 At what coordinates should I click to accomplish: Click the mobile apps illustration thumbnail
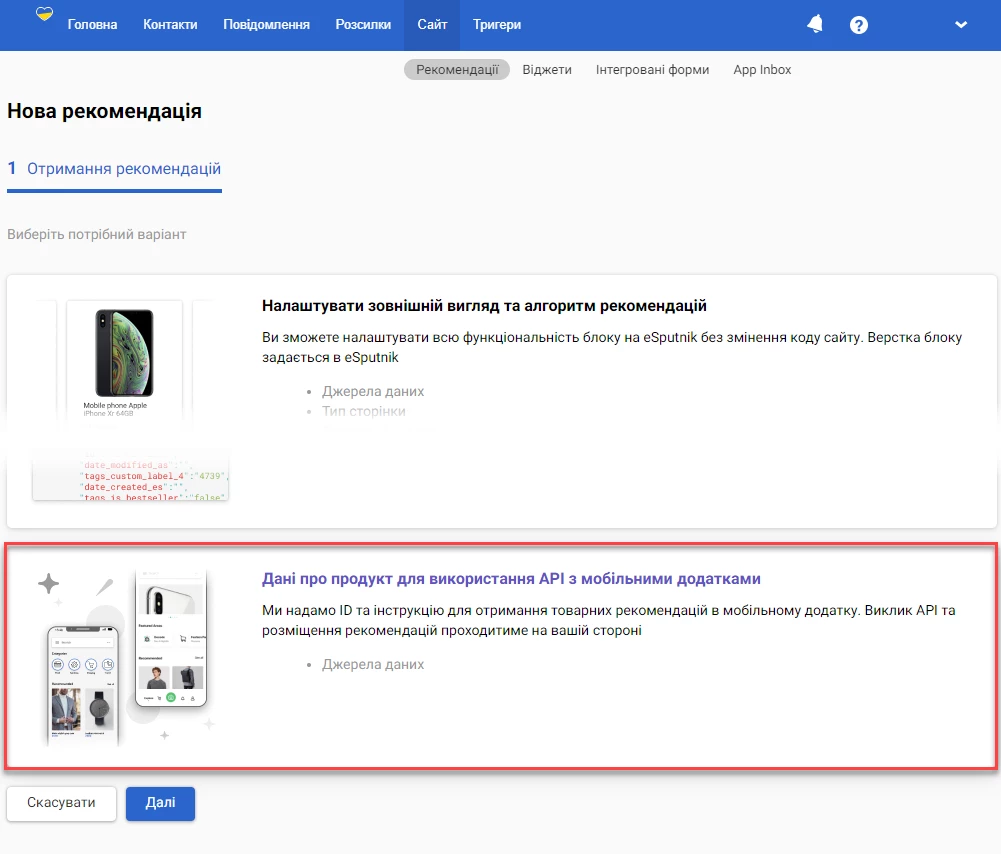coord(126,657)
